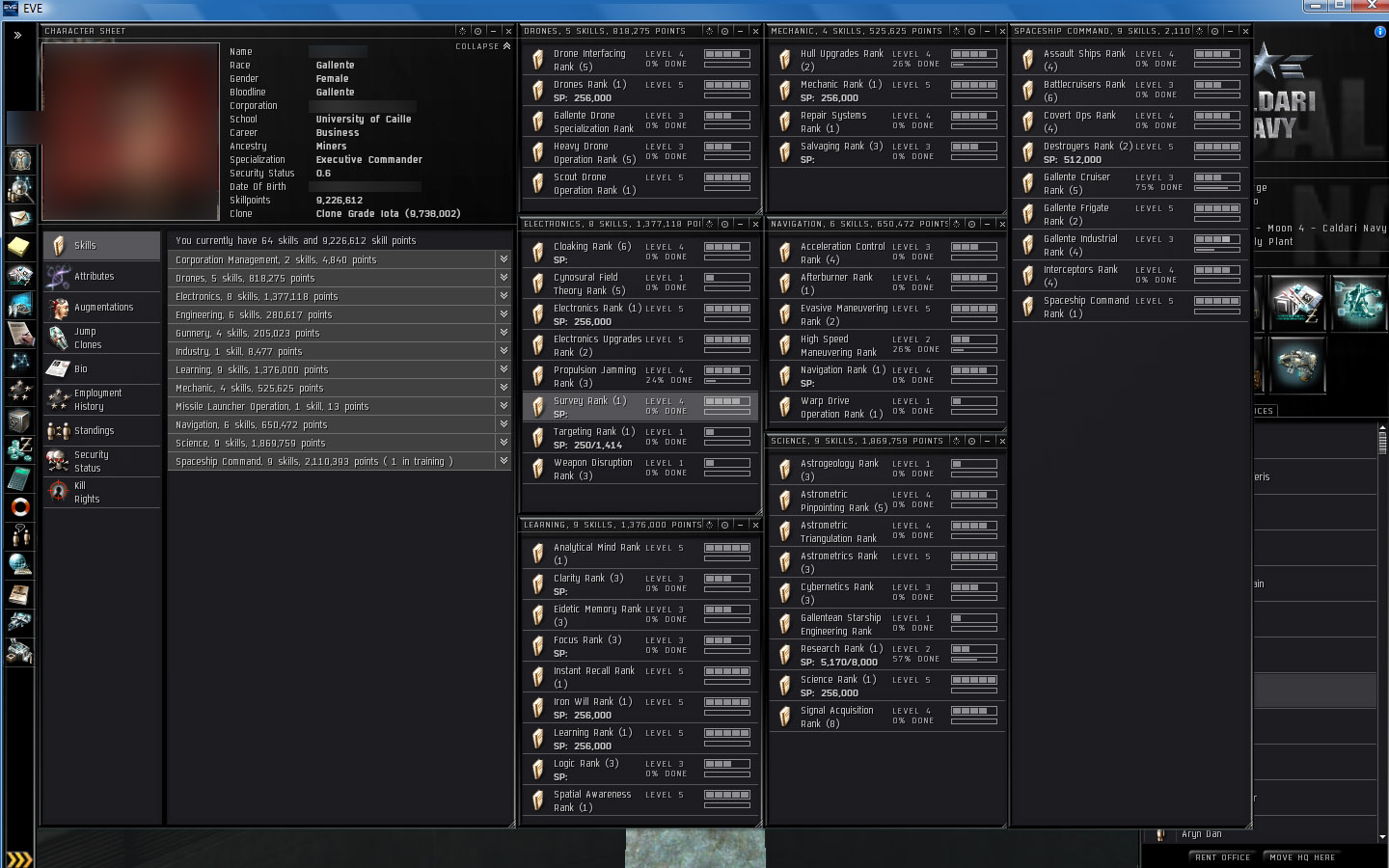Show the Employment History tab
Image resolution: width=1389 pixels, height=868 pixels.
[101, 400]
